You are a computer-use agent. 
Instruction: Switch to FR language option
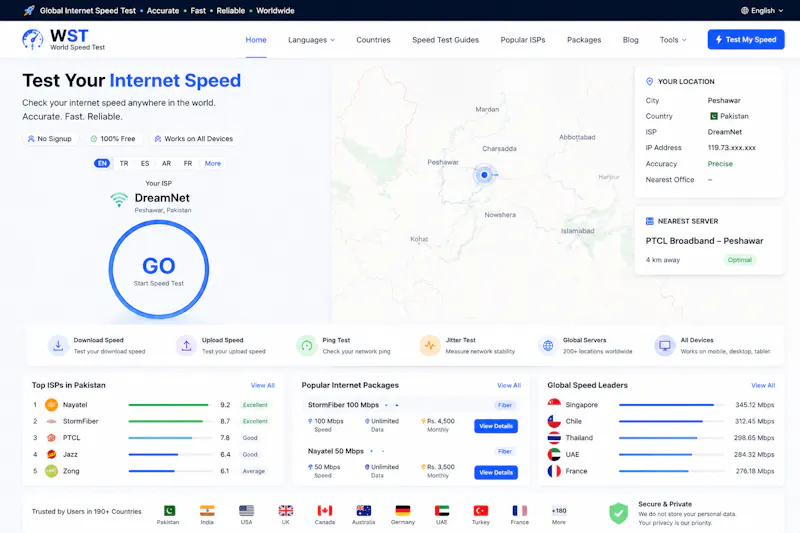click(x=188, y=163)
